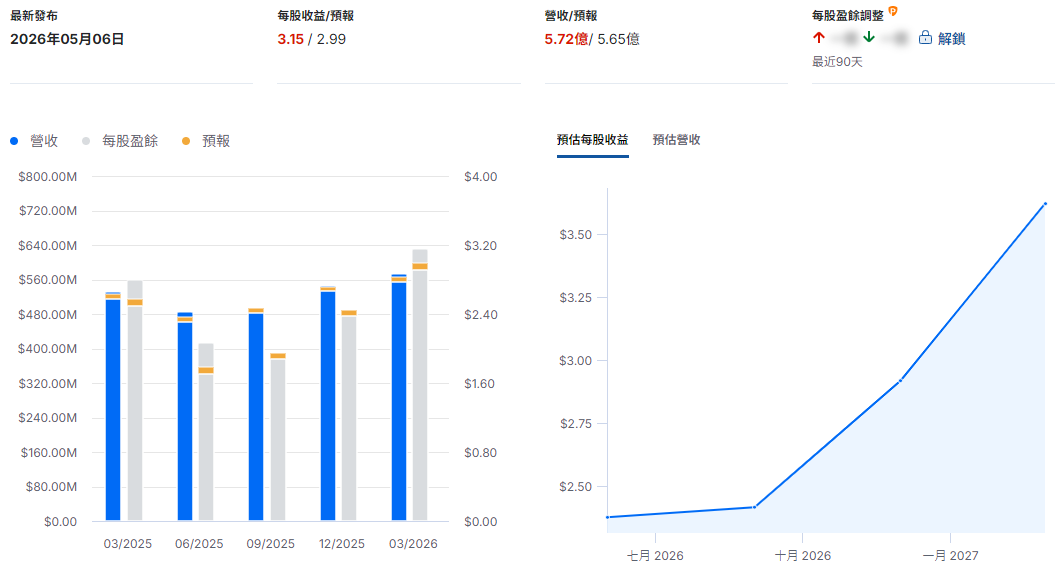Click the $3.50 forecast axis label
The height and width of the screenshot is (568, 1058).
click(x=576, y=235)
